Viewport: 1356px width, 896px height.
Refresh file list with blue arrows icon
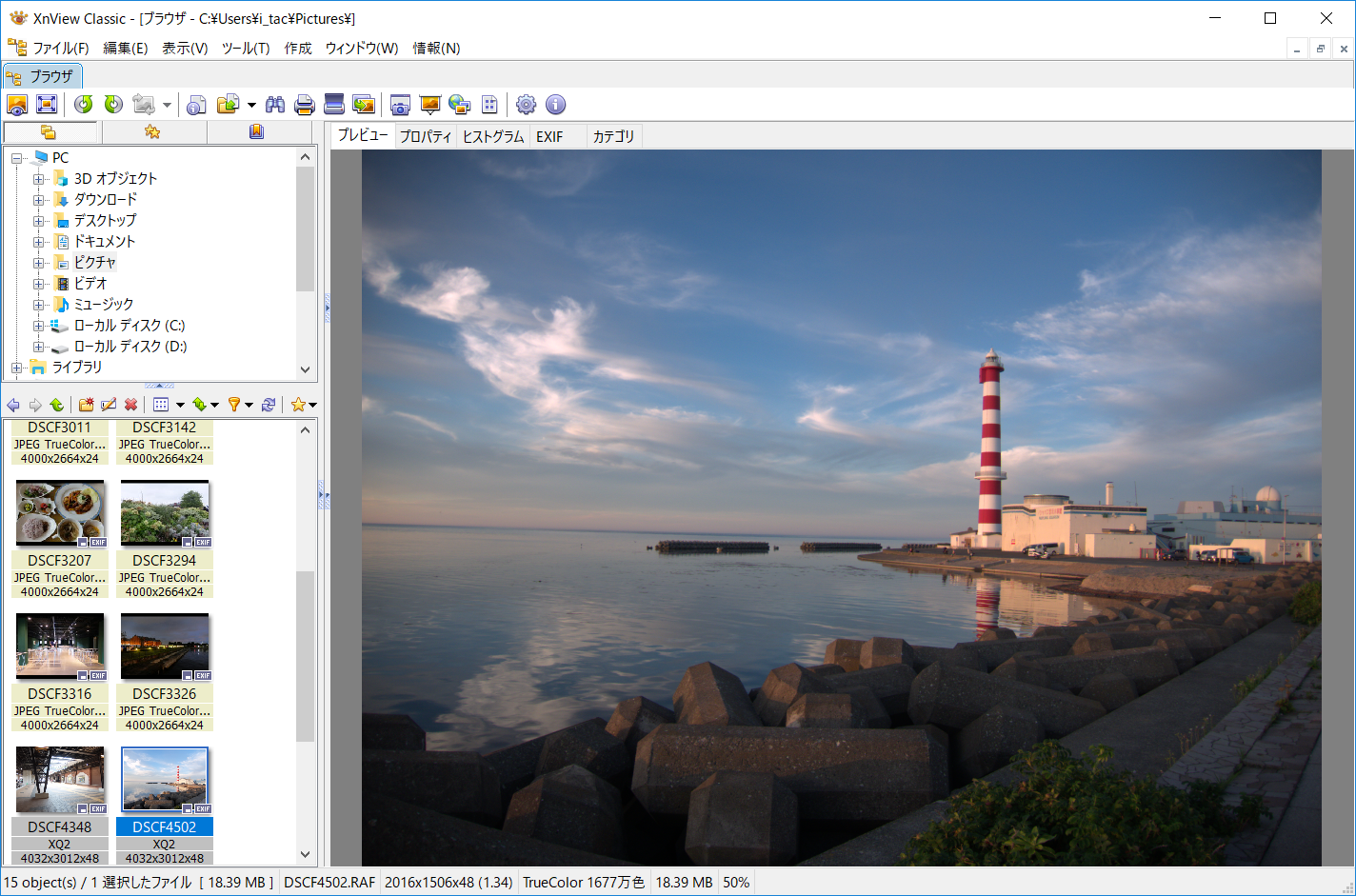269,405
